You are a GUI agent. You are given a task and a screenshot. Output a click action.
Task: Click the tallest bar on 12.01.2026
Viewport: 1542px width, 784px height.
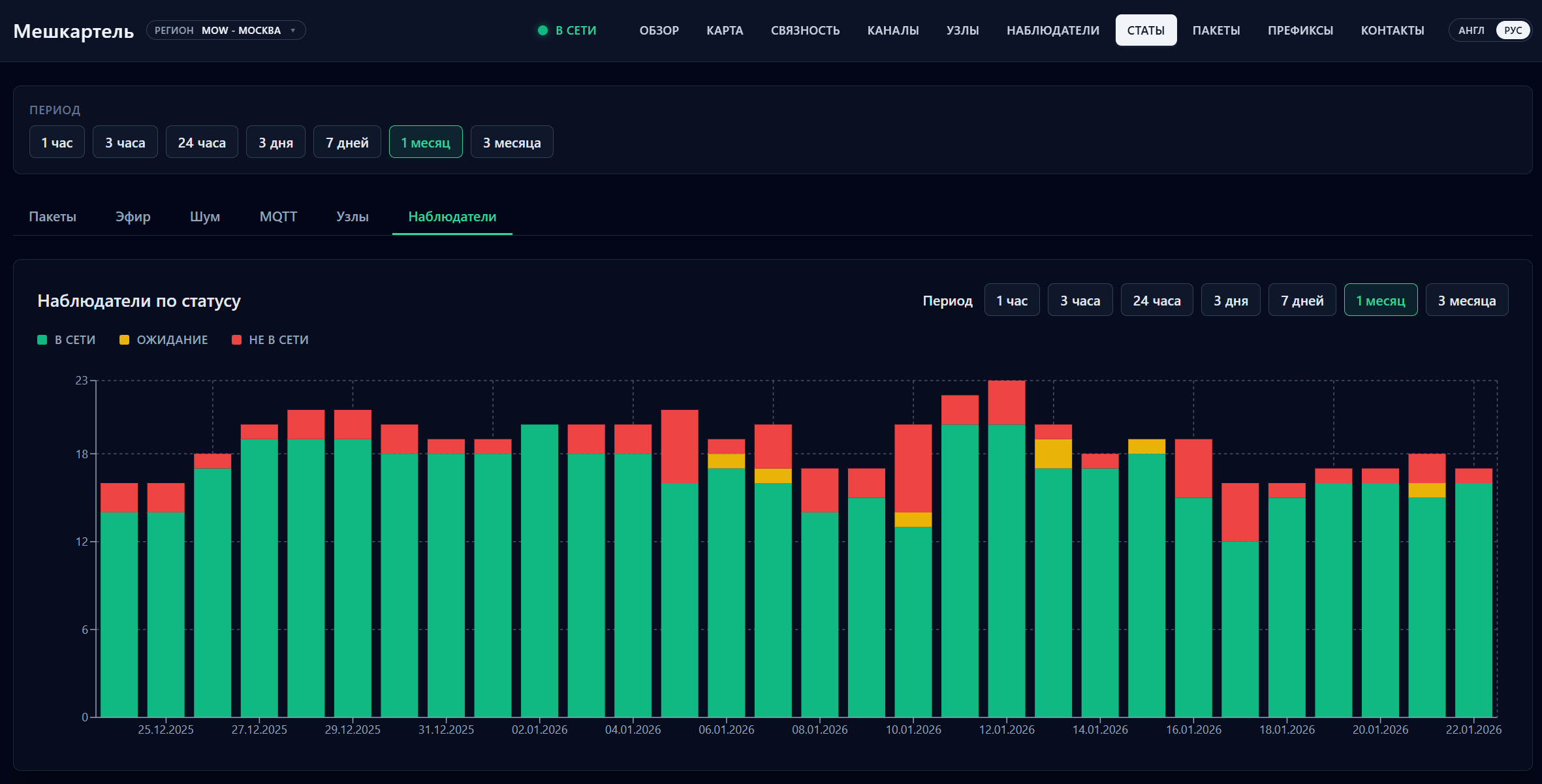pos(1007,548)
